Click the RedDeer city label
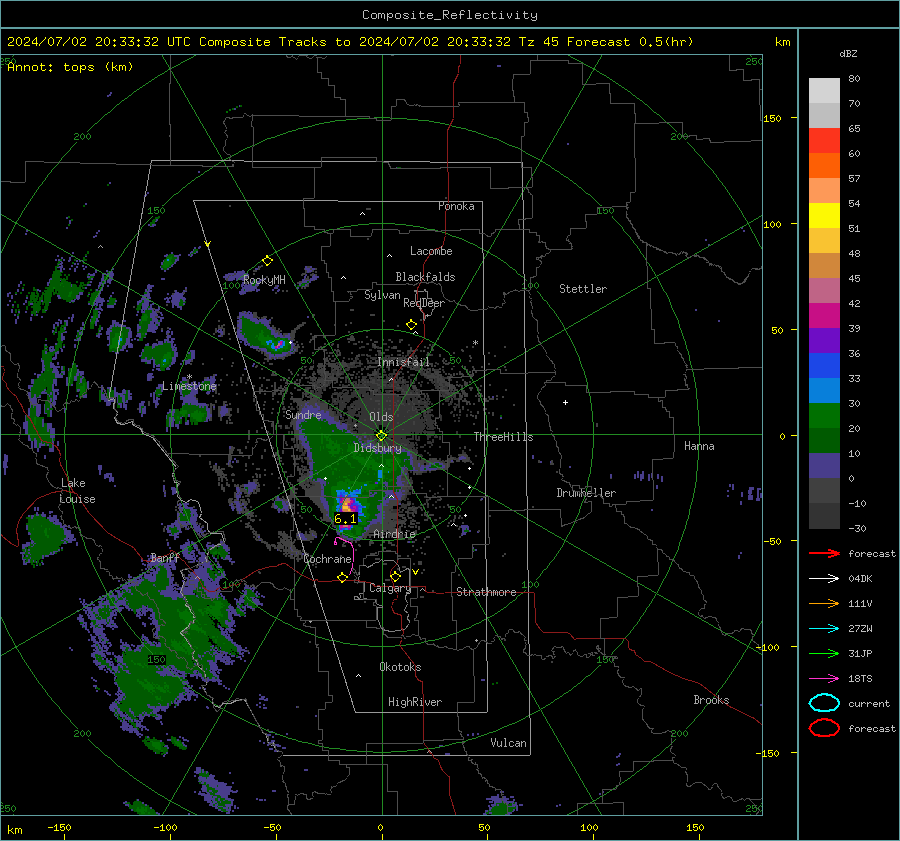900x841 pixels. pyautogui.click(x=424, y=303)
